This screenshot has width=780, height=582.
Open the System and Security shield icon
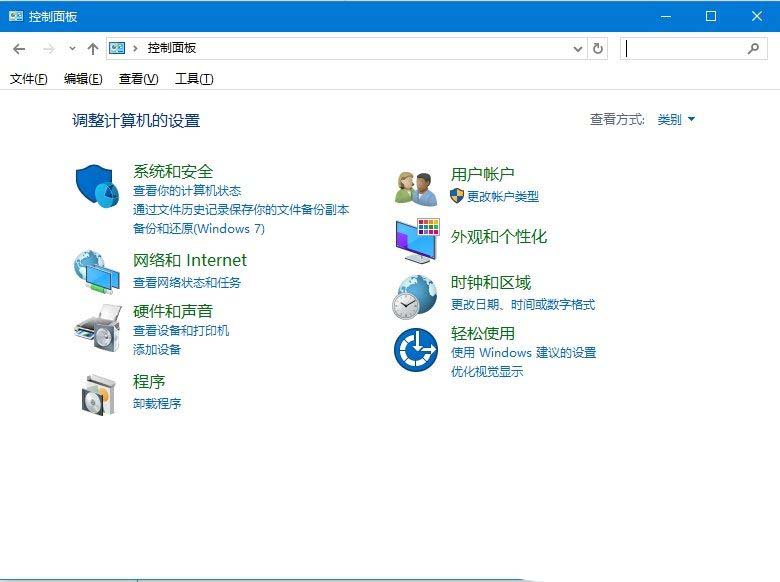tap(98, 187)
